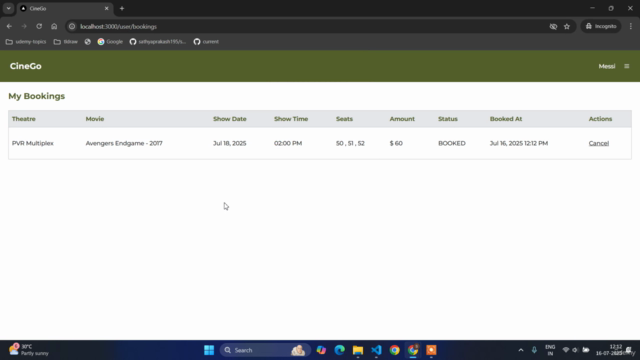Click the taskbar Search box
The width and height of the screenshot is (640, 360).
click(x=265, y=350)
